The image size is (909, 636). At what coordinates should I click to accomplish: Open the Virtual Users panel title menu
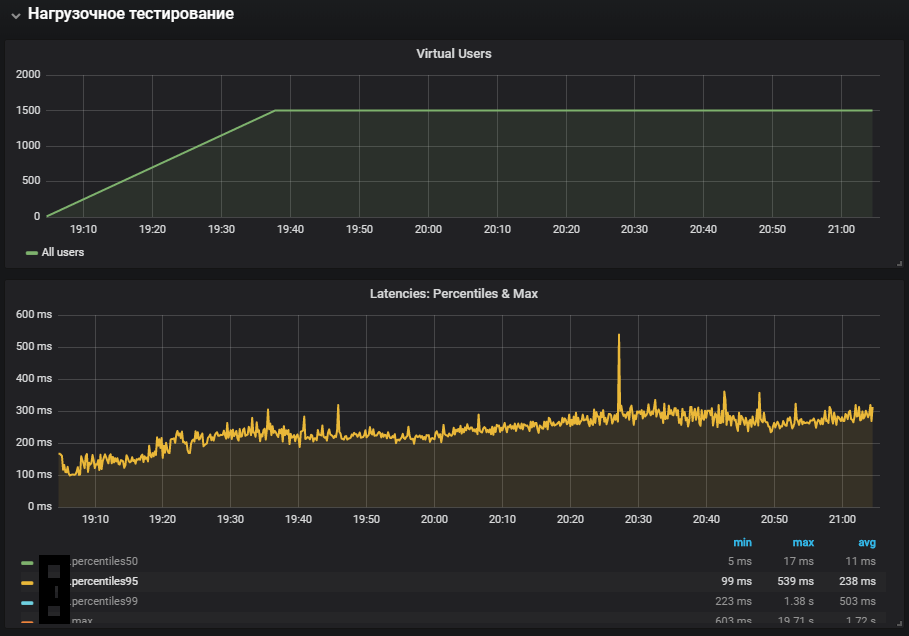click(454, 54)
